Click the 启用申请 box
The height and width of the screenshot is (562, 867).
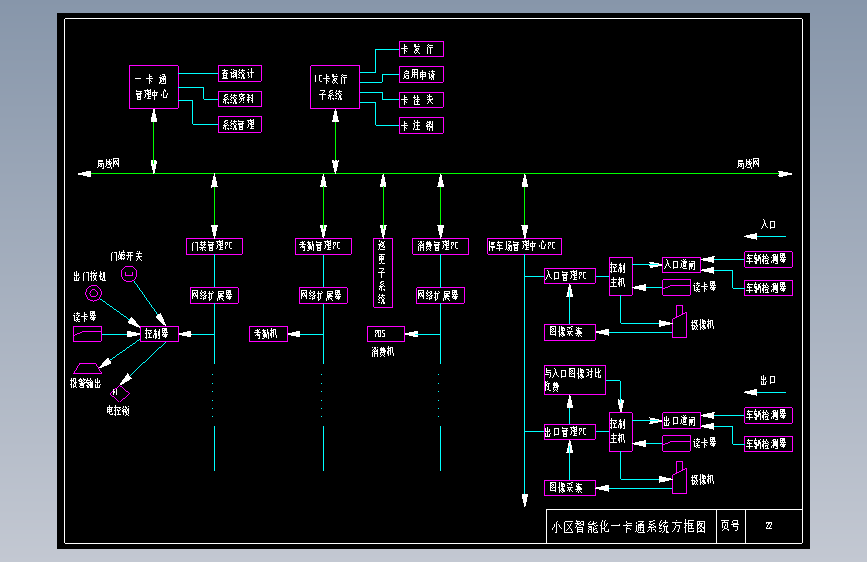coord(421,74)
